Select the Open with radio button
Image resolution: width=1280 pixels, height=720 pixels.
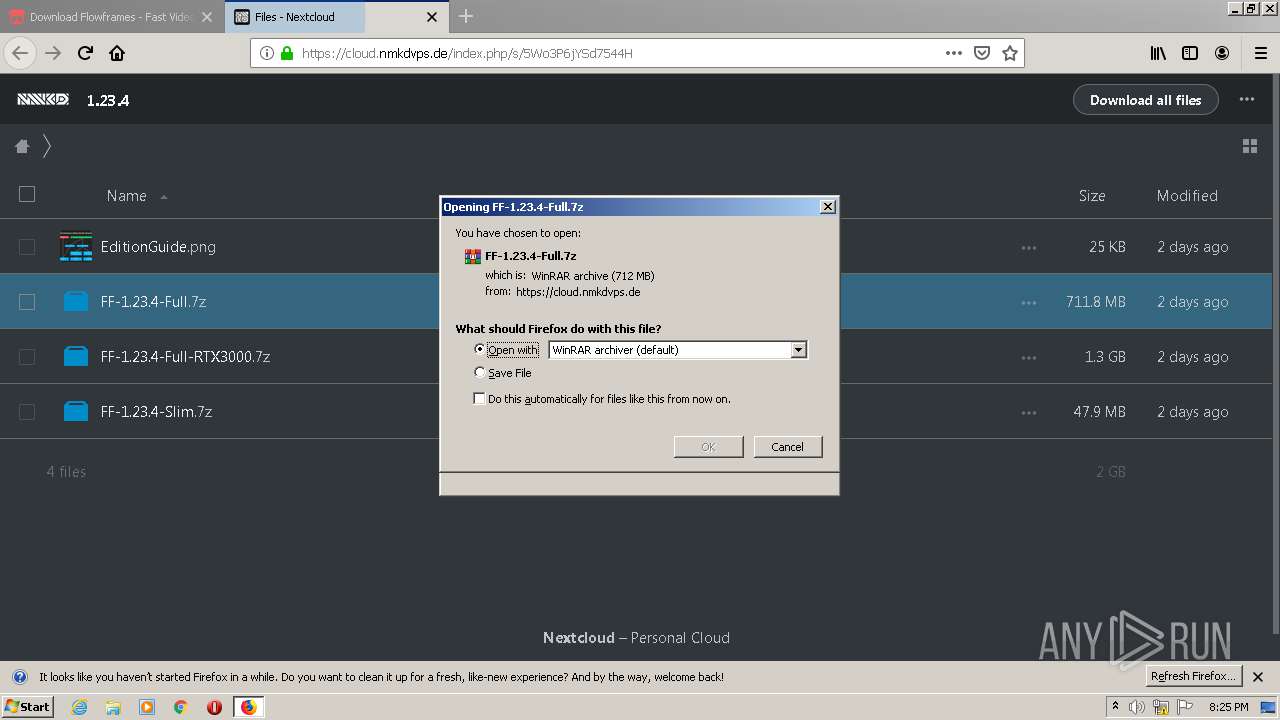[480, 349]
